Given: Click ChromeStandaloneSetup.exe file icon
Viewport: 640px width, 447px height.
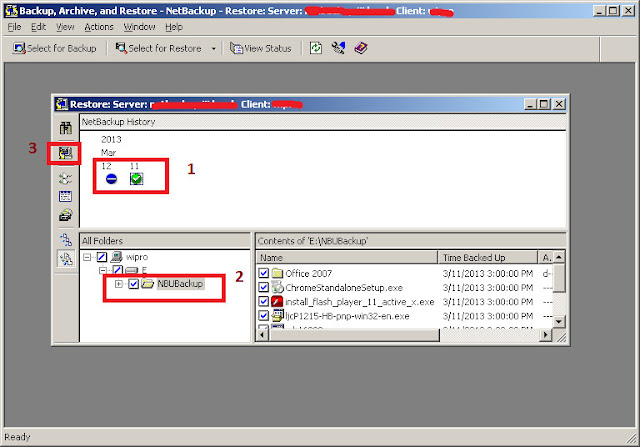Looking at the screenshot, I should (278, 287).
